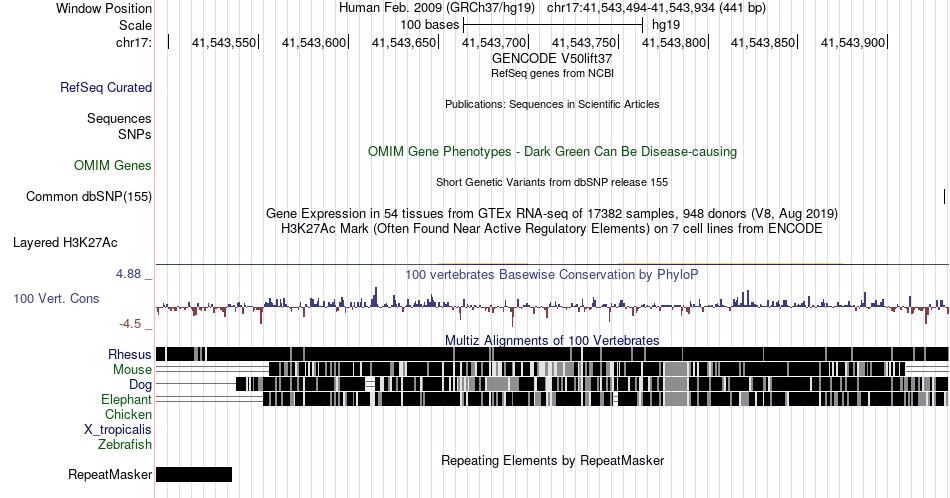Click the Scale row label

[135, 25]
